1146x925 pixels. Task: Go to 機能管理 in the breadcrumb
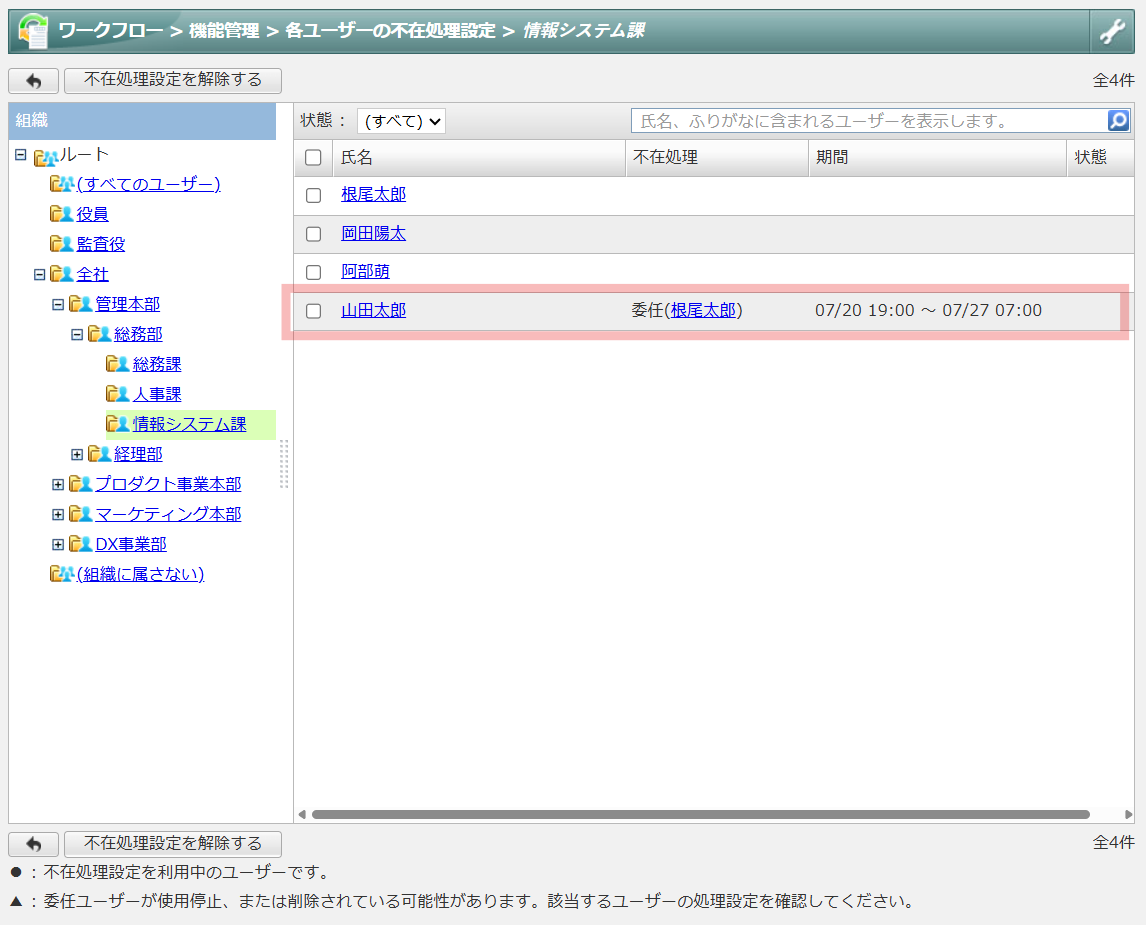(x=224, y=31)
